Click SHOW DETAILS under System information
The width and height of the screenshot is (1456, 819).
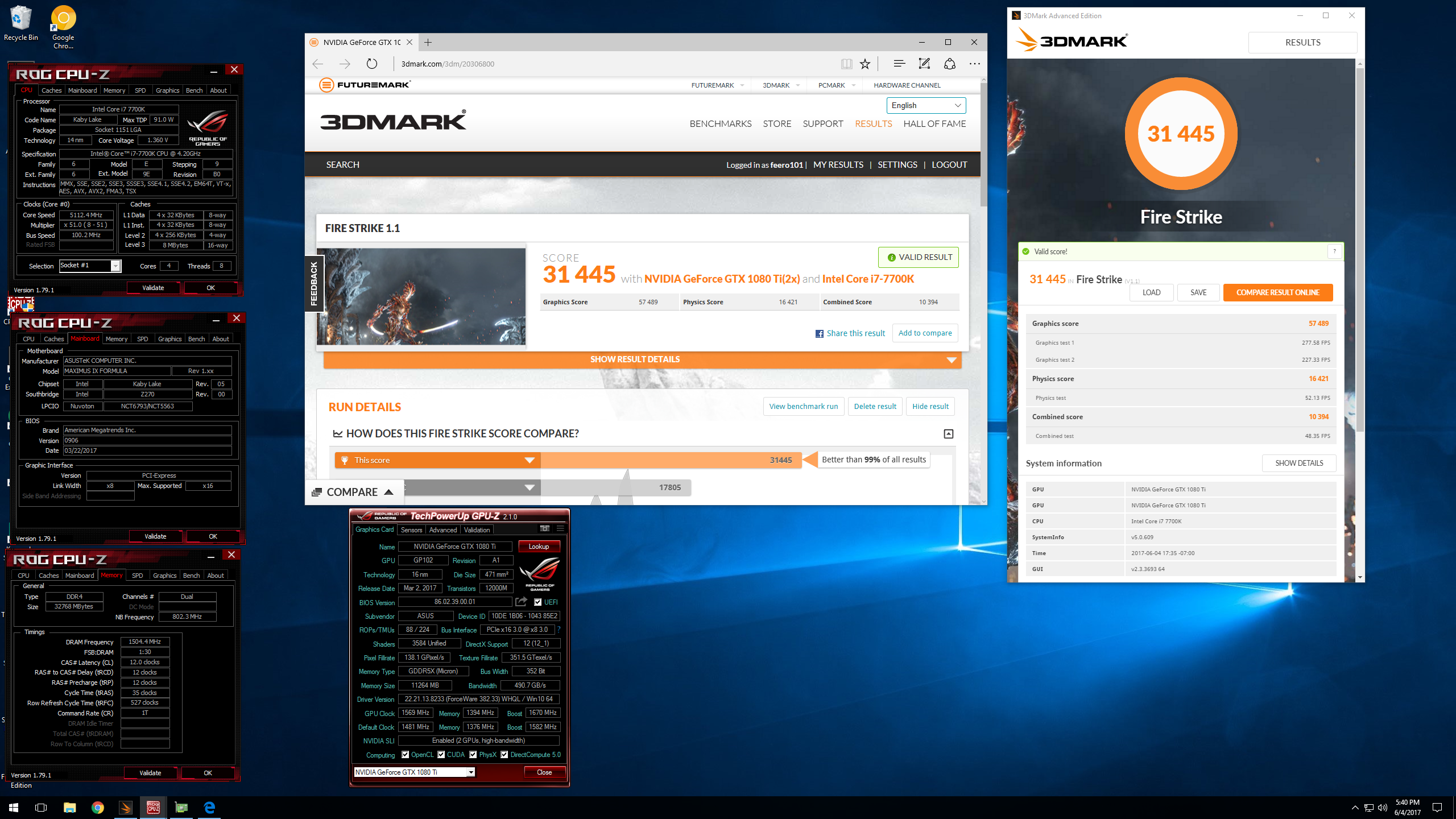click(x=1299, y=463)
